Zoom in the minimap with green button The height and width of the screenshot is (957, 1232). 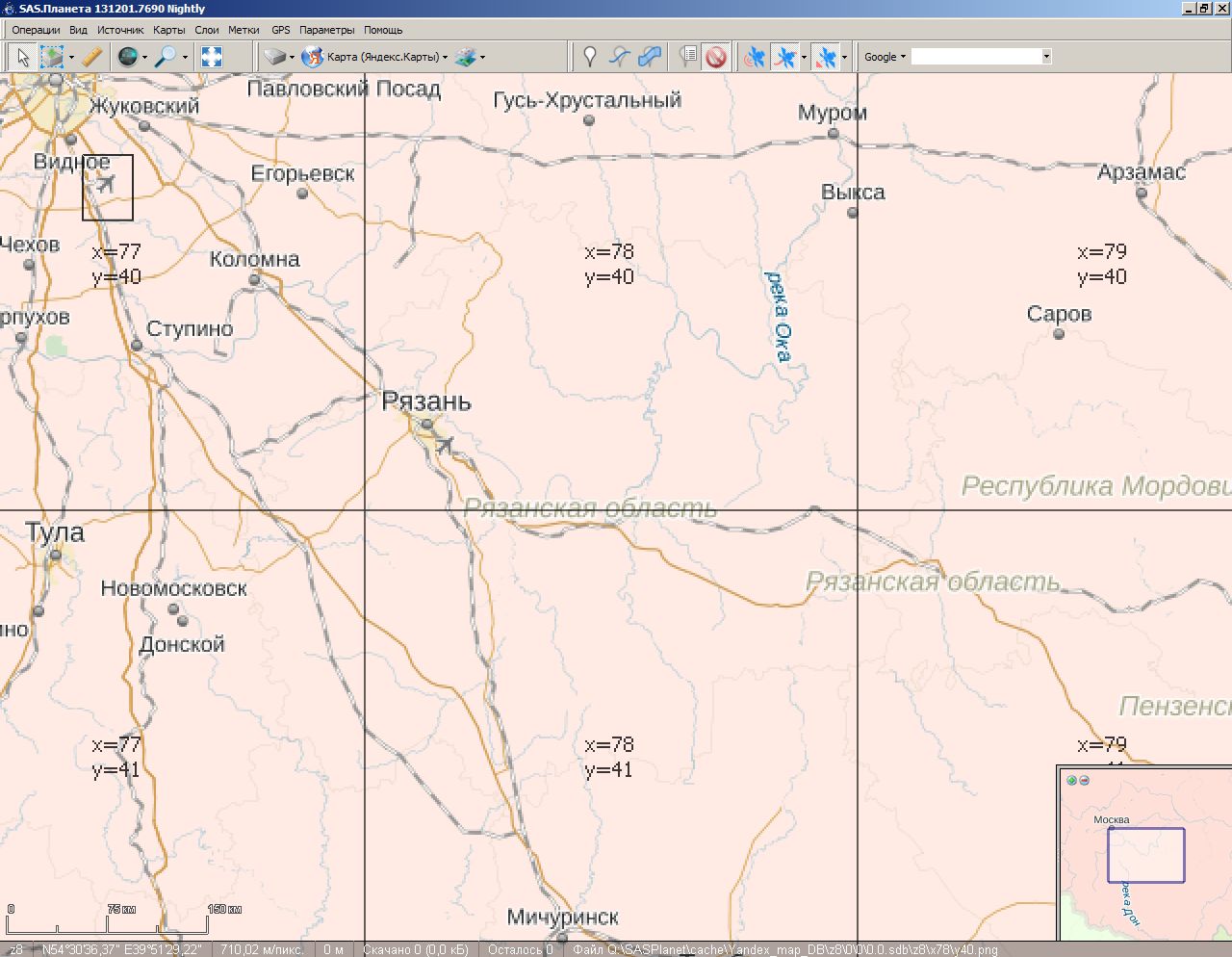[1072, 780]
